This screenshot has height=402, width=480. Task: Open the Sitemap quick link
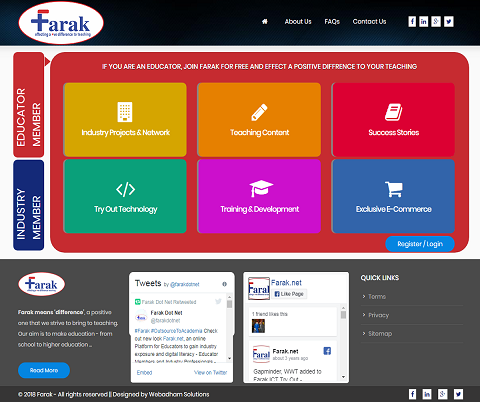pyautogui.click(x=380, y=333)
